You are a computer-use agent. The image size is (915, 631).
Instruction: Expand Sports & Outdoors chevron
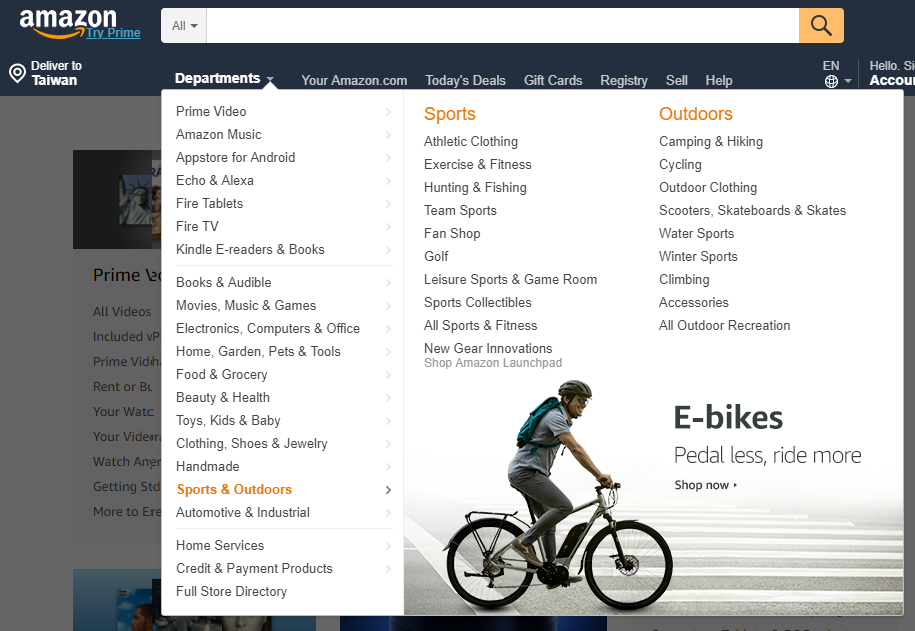coord(388,490)
